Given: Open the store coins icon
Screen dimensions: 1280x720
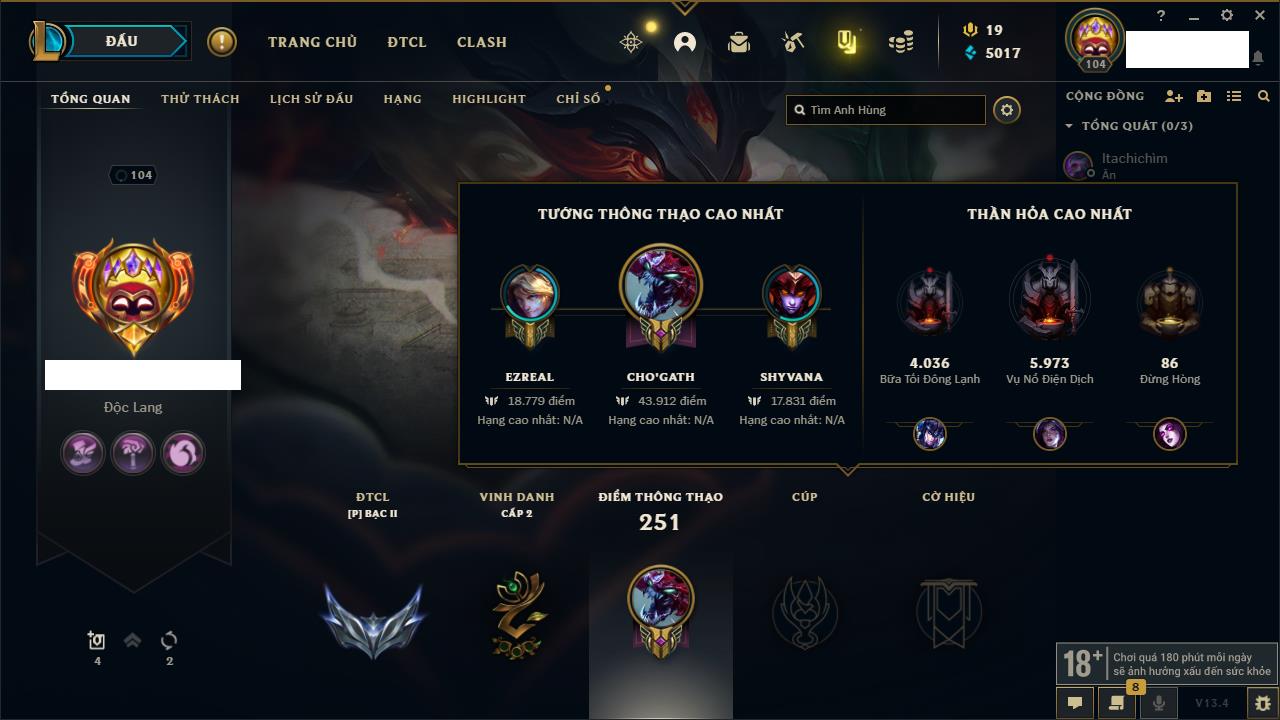Looking at the screenshot, I should pyautogui.click(x=901, y=42).
